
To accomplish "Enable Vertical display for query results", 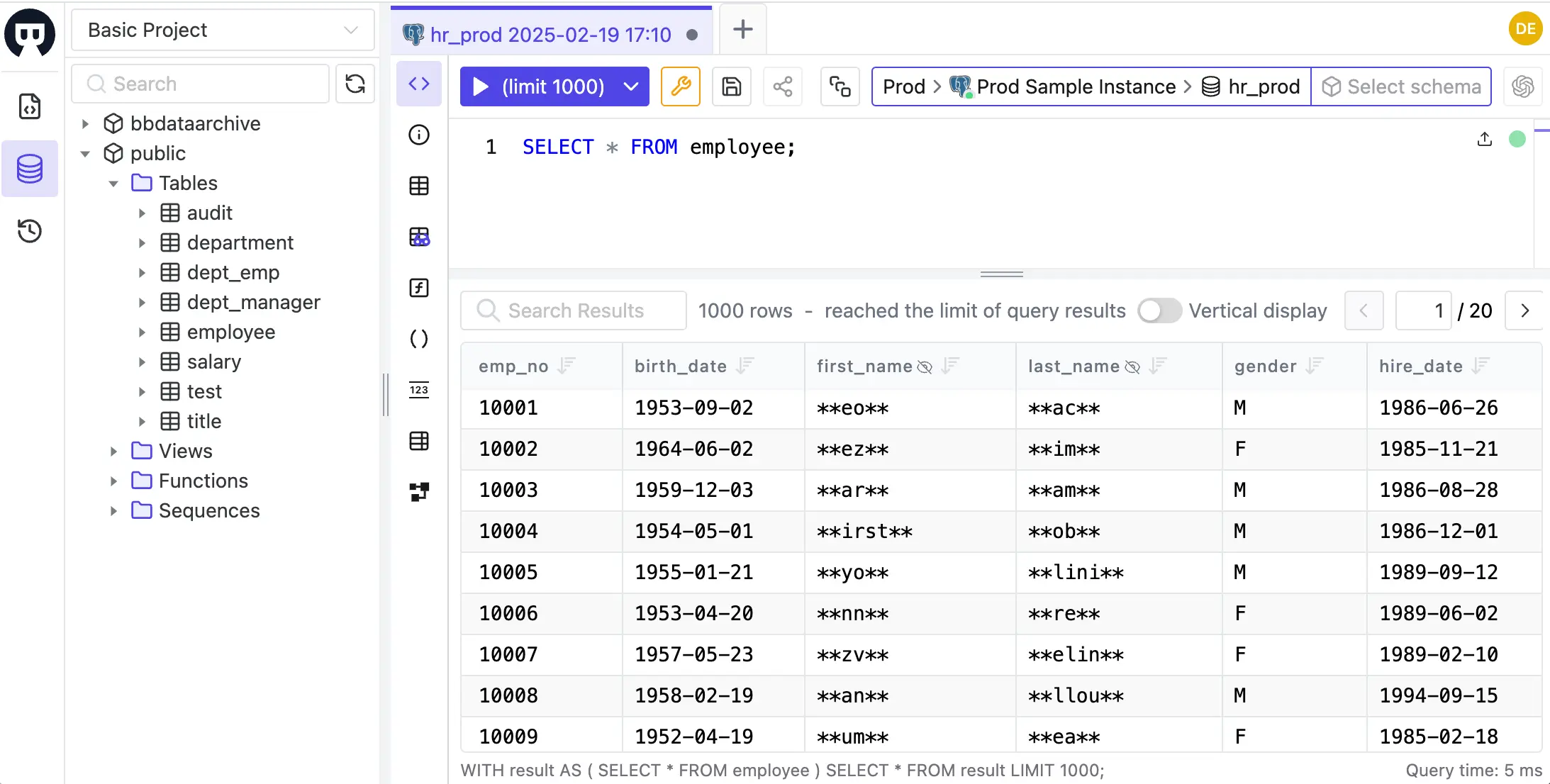I will 1159,310.
